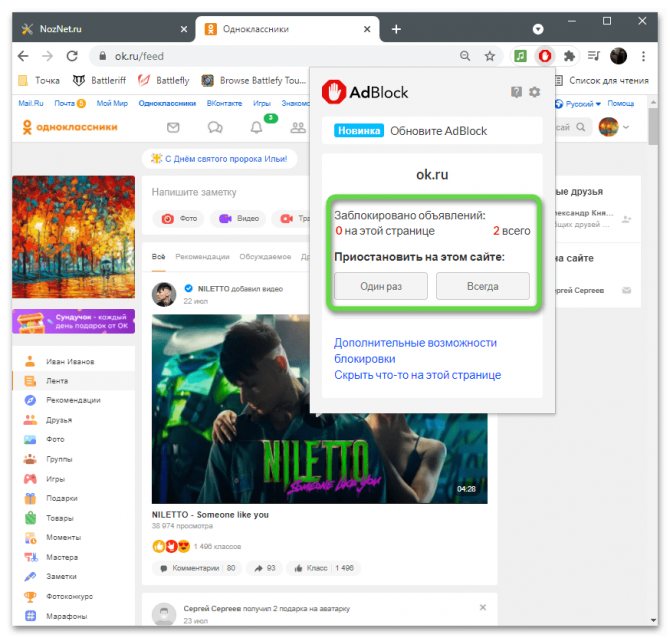Open the autumn painting profile photo
Image resolution: width=670 pixels, height=638 pixels.
pos(73,237)
